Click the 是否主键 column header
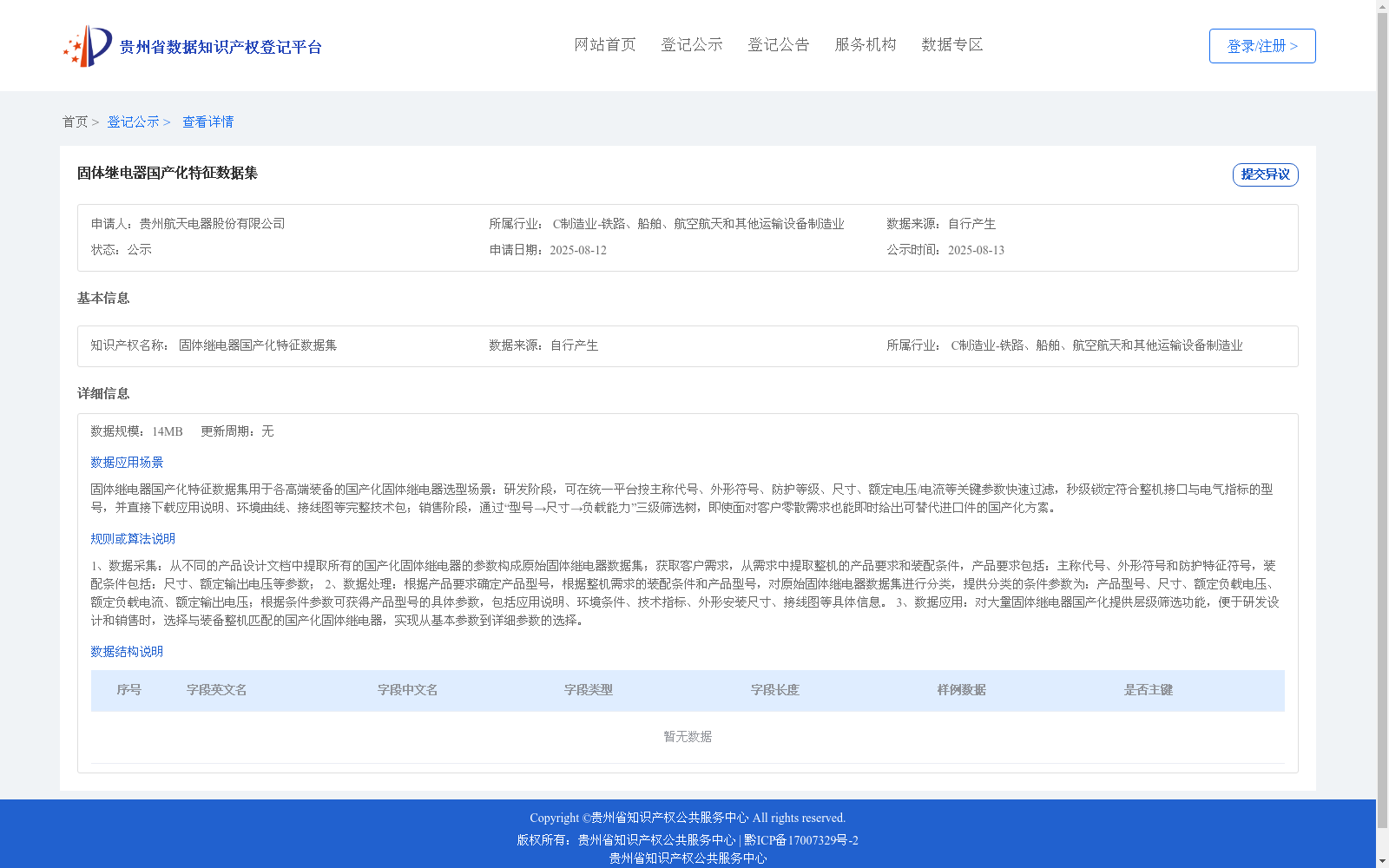The height and width of the screenshot is (868, 1389). pyautogui.click(x=1149, y=690)
